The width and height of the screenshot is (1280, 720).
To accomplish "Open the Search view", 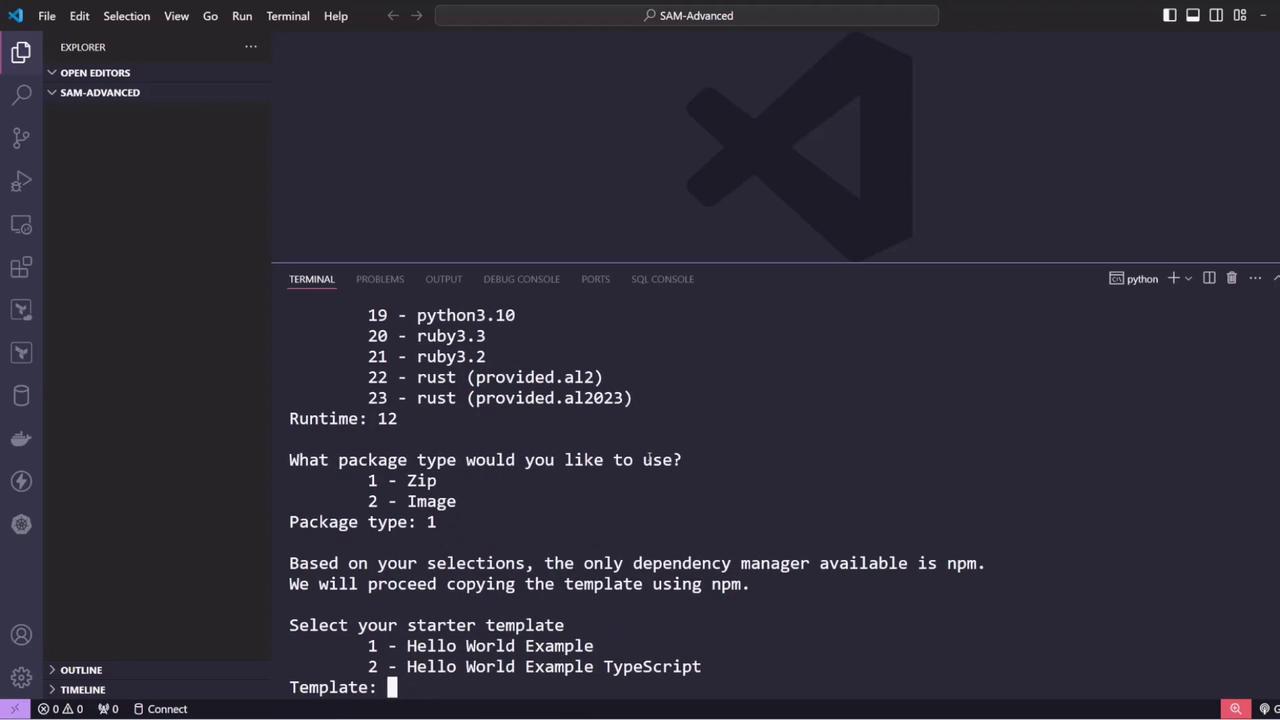I will [x=21, y=96].
